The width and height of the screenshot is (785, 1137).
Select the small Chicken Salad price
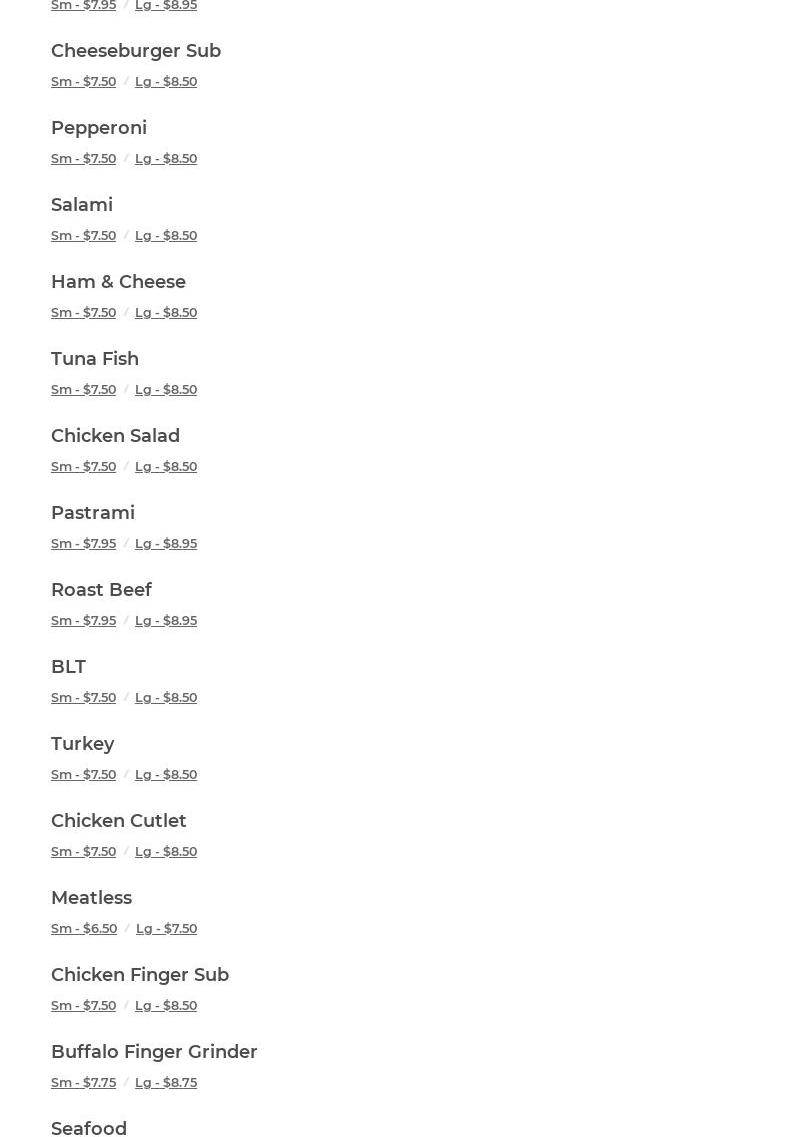tap(84, 467)
